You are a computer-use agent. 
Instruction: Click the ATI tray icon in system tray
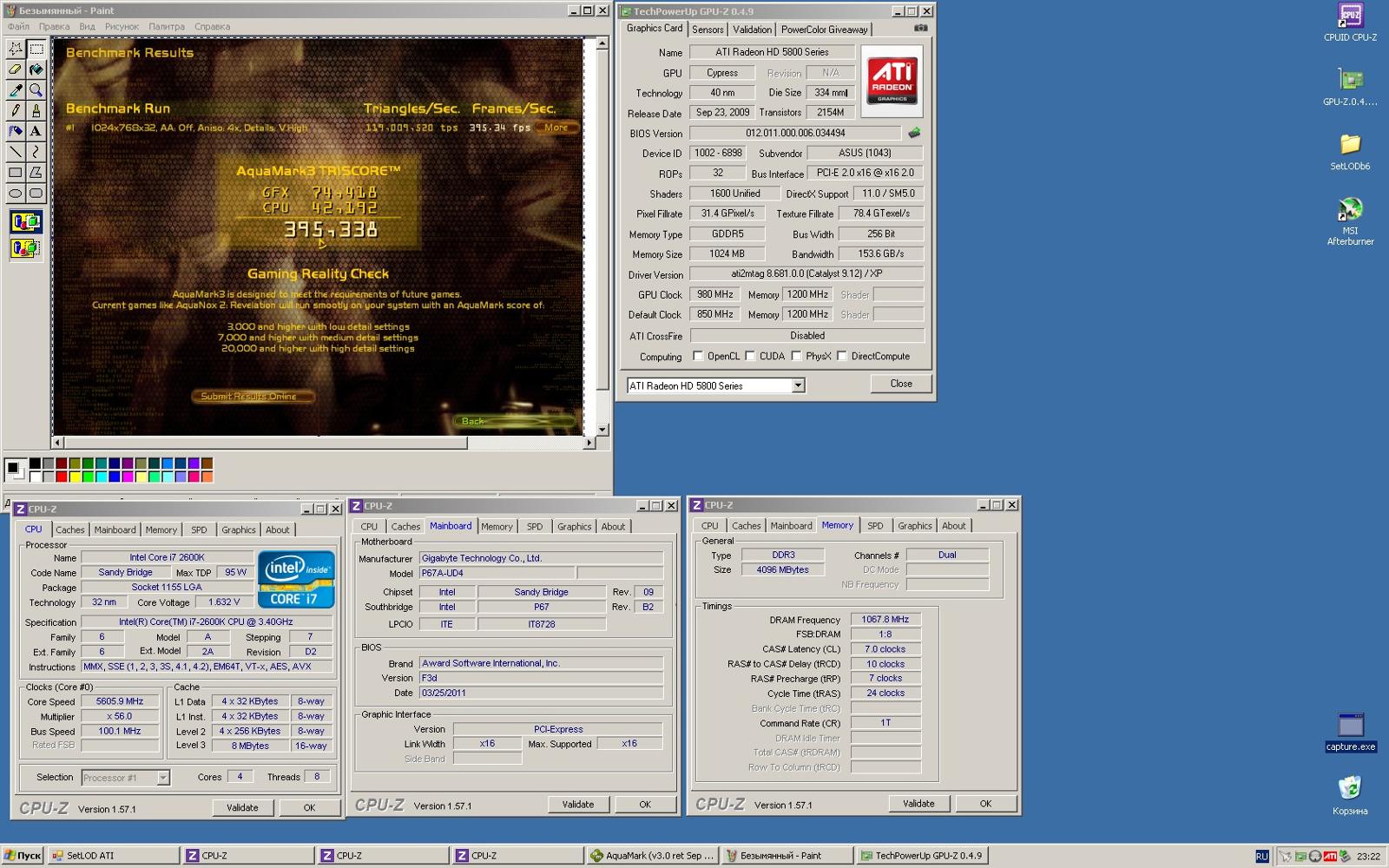1329,856
